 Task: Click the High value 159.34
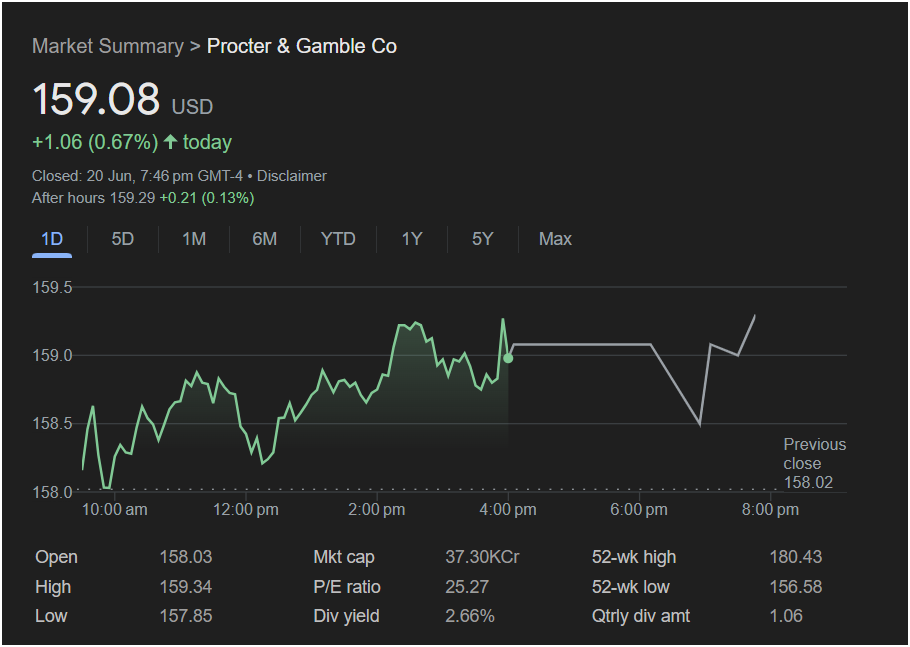pos(186,587)
